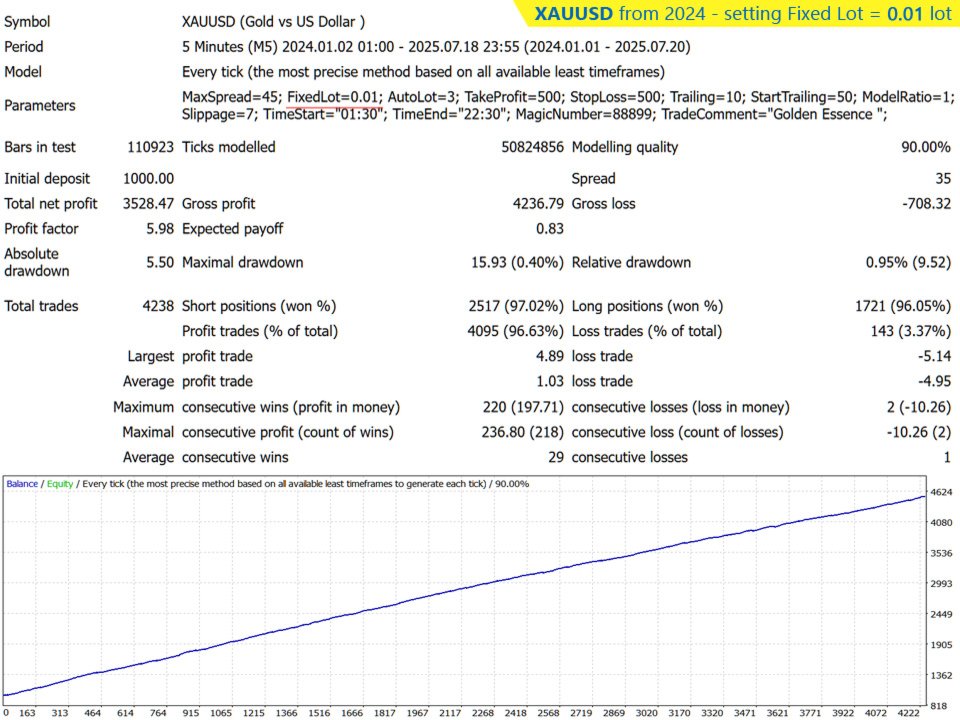The width and height of the screenshot is (960, 720).
Task: Click the 4222 tick on chart's horizontal axis
Action: 909,713
